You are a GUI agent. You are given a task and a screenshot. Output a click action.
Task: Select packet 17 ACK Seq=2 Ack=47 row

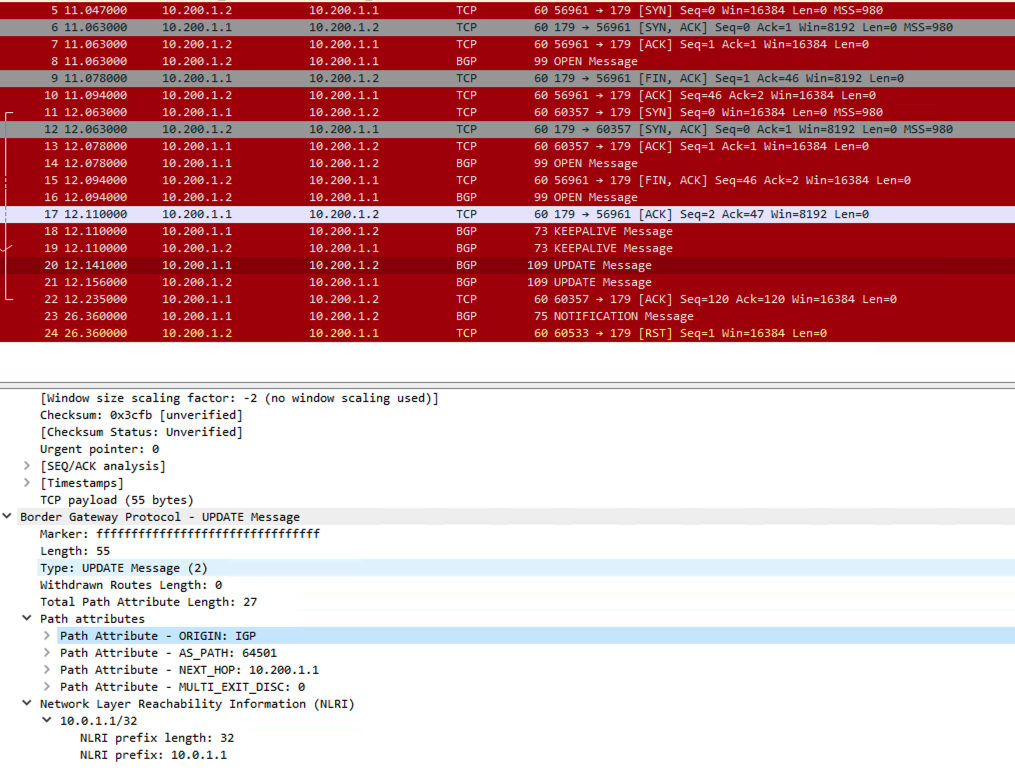pos(508,214)
